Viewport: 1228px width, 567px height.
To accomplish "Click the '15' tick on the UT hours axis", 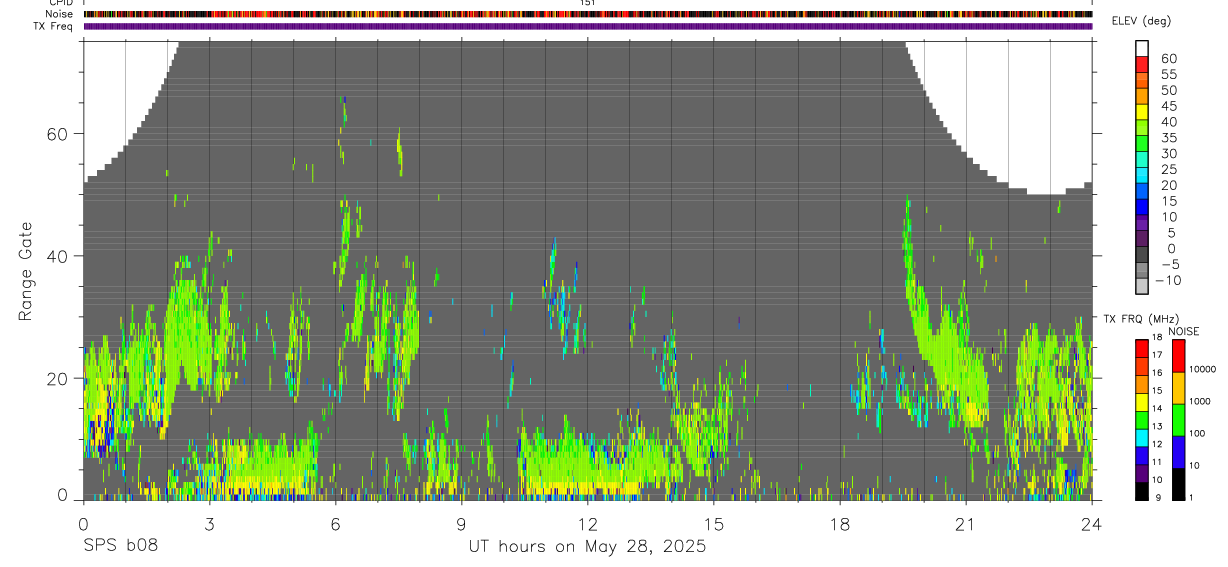I will [x=714, y=523].
